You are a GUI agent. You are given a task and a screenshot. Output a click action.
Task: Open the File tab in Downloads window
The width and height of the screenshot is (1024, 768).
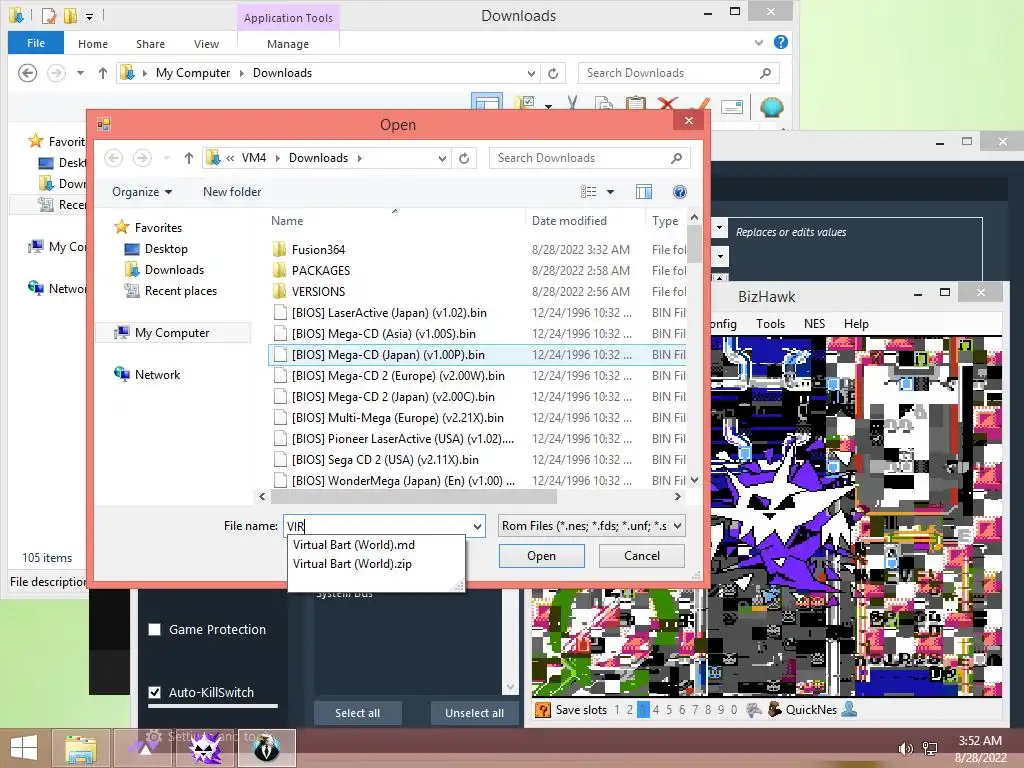click(36, 43)
